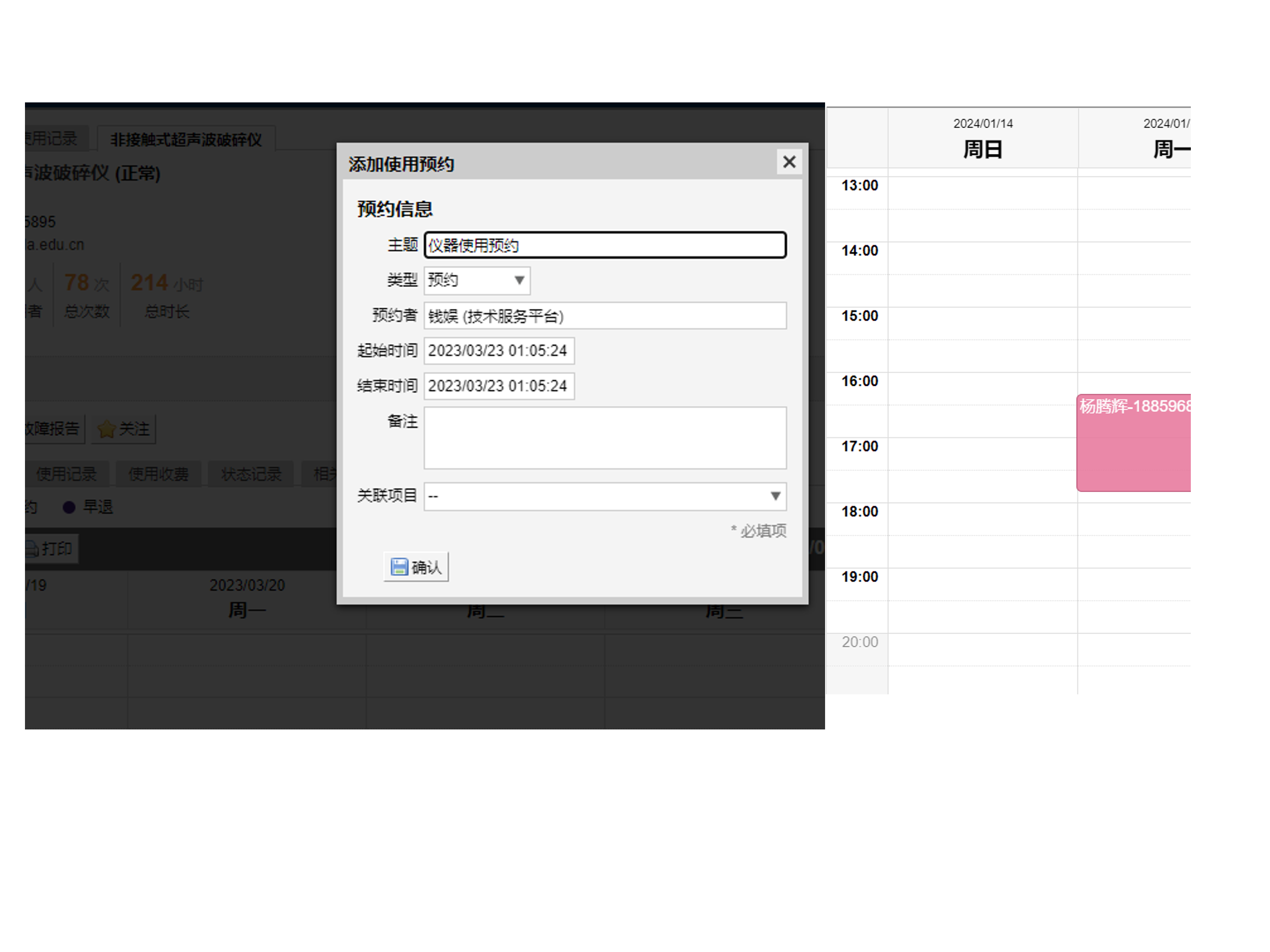Click the 13:00 time label

pos(859,185)
